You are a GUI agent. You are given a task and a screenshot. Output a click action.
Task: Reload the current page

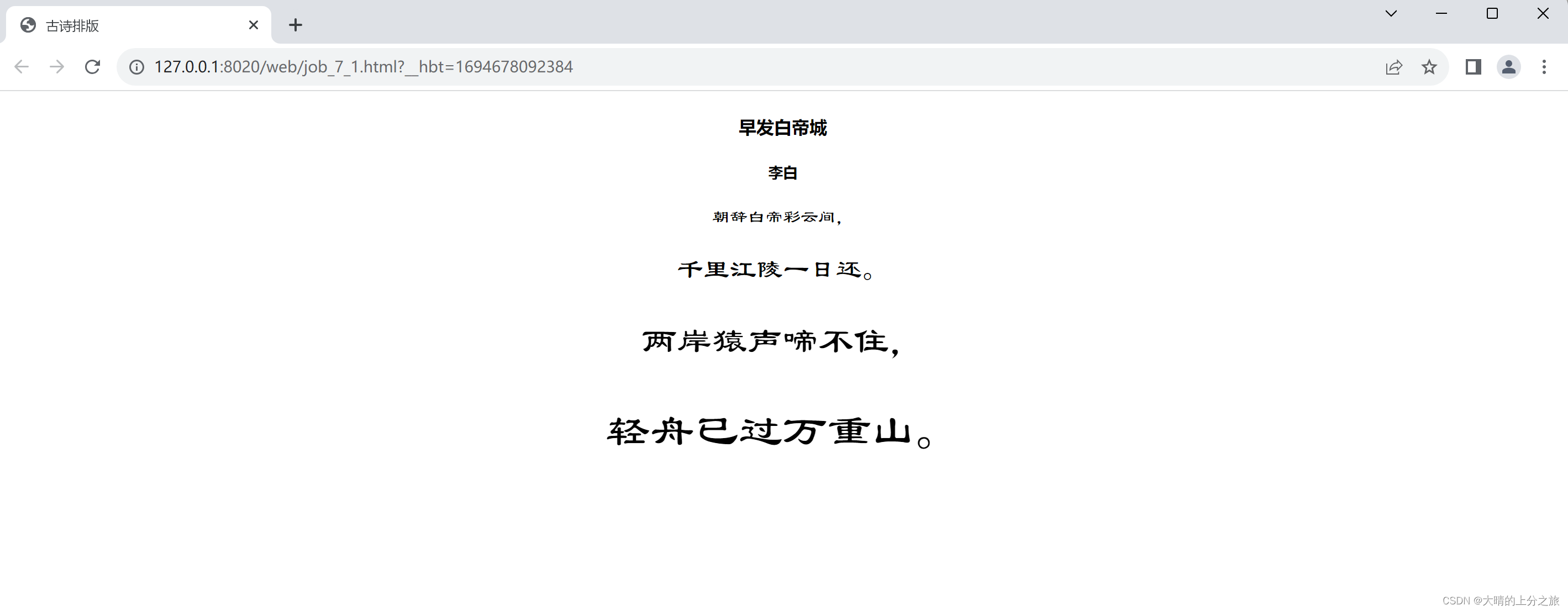[92, 67]
